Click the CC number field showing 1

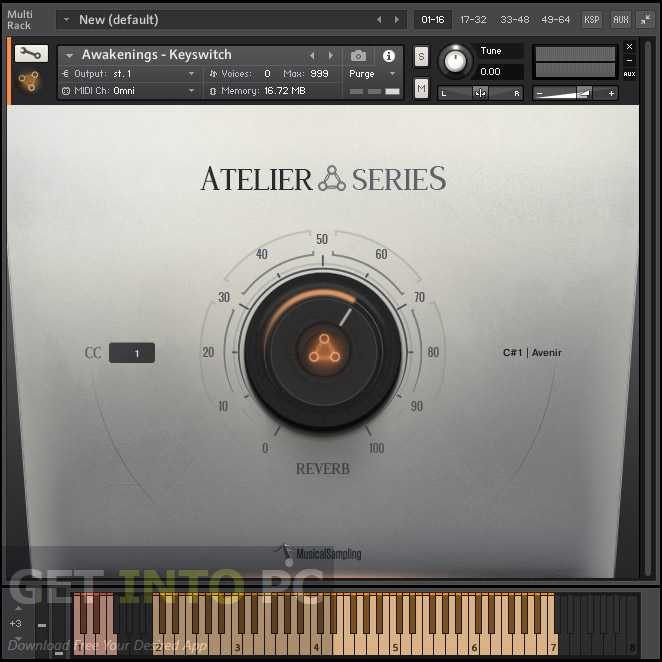pos(132,353)
